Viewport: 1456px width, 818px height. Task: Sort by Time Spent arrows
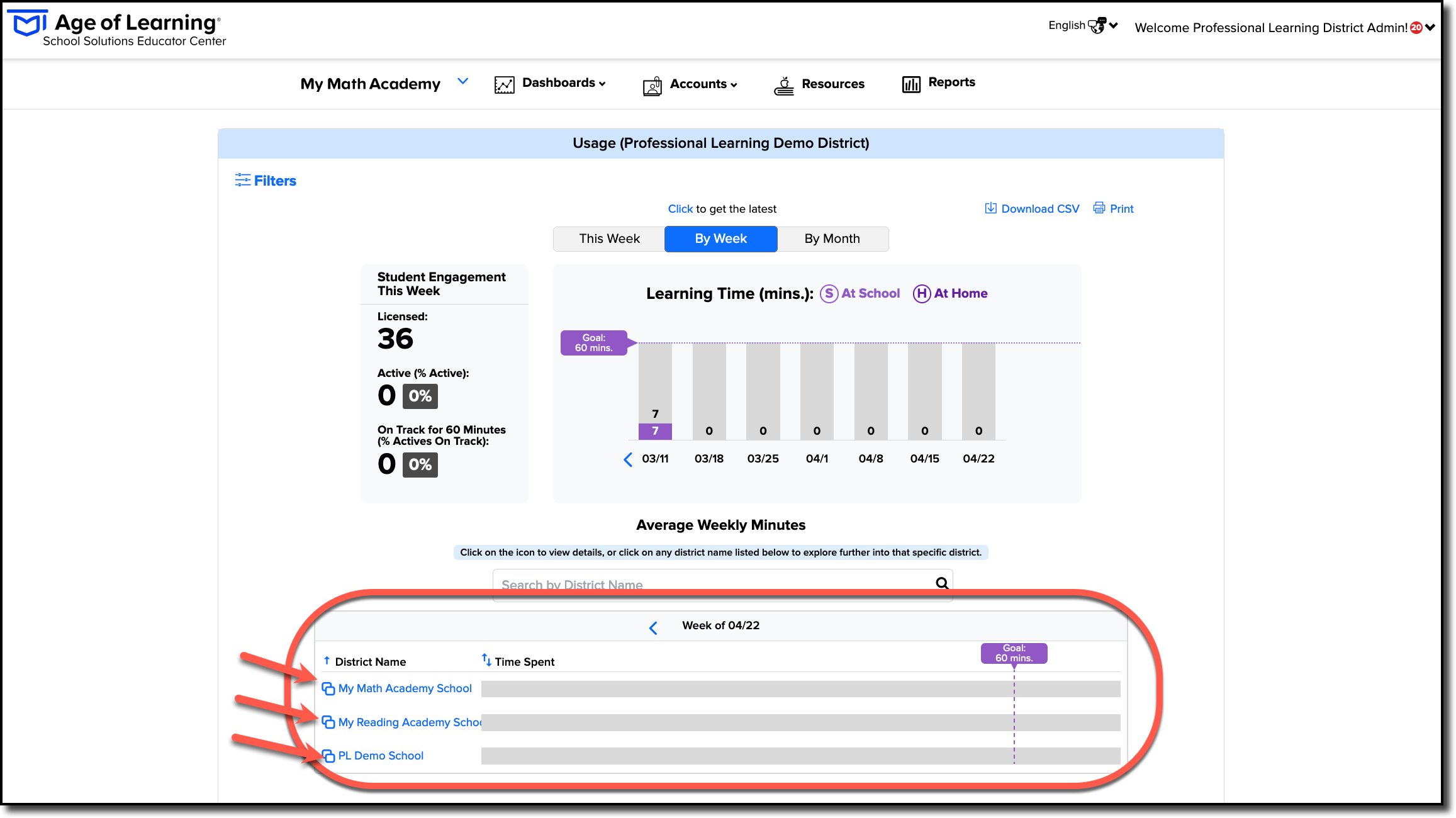pos(486,659)
